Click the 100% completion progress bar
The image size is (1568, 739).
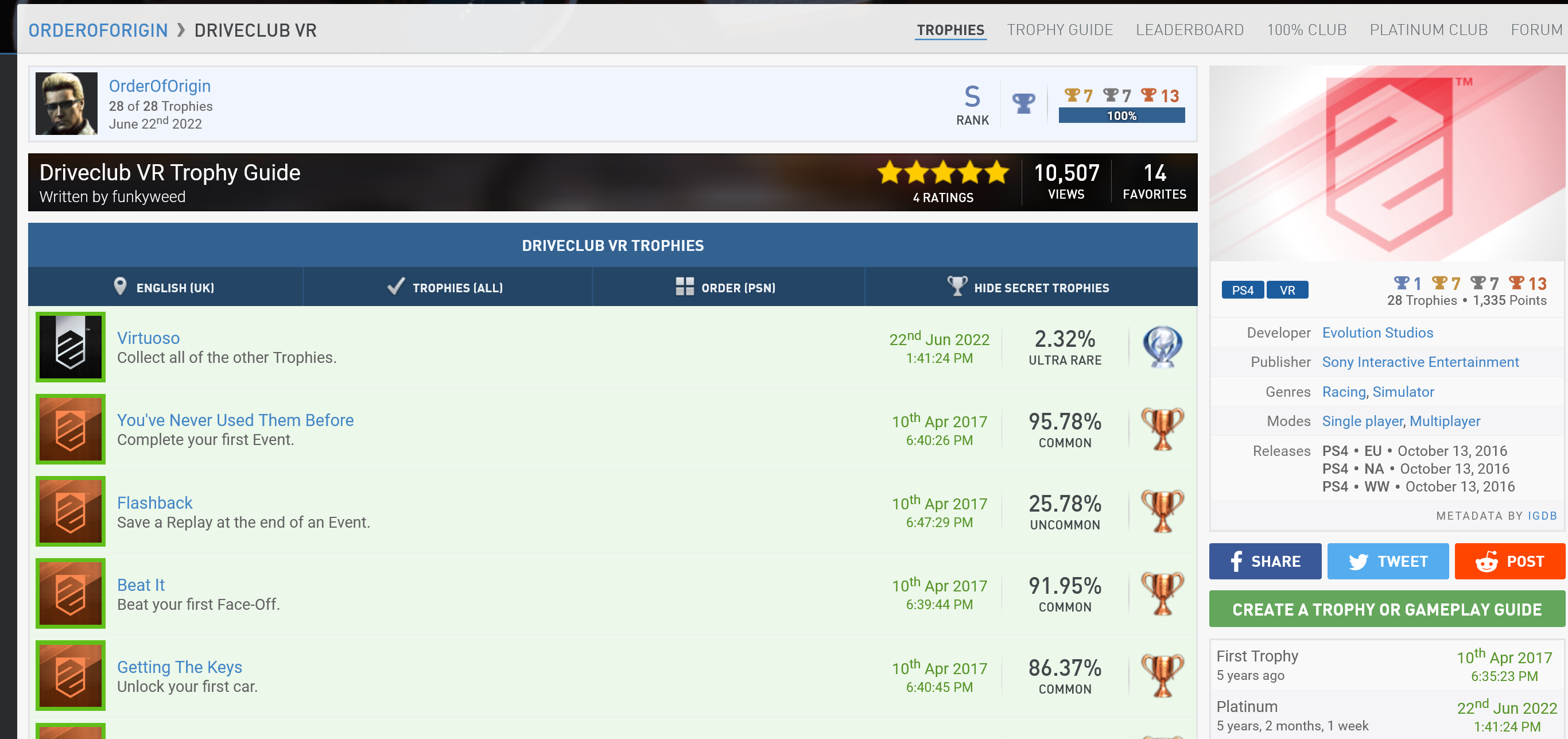click(1121, 115)
